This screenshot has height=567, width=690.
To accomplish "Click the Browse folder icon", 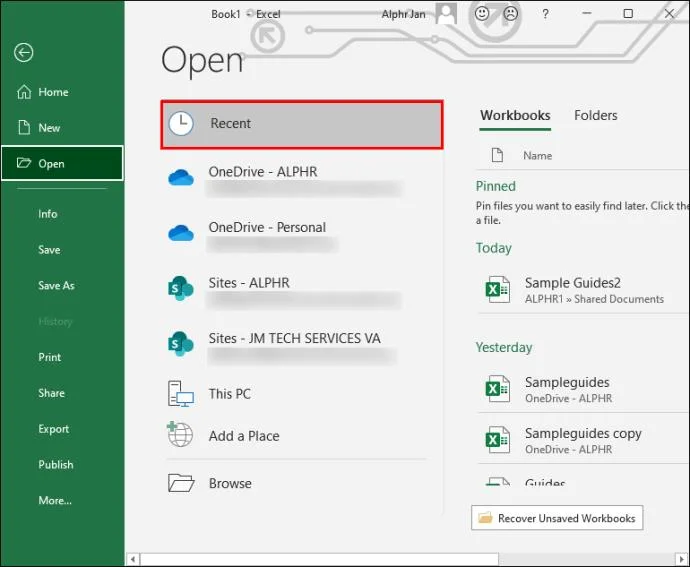I will 181,483.
